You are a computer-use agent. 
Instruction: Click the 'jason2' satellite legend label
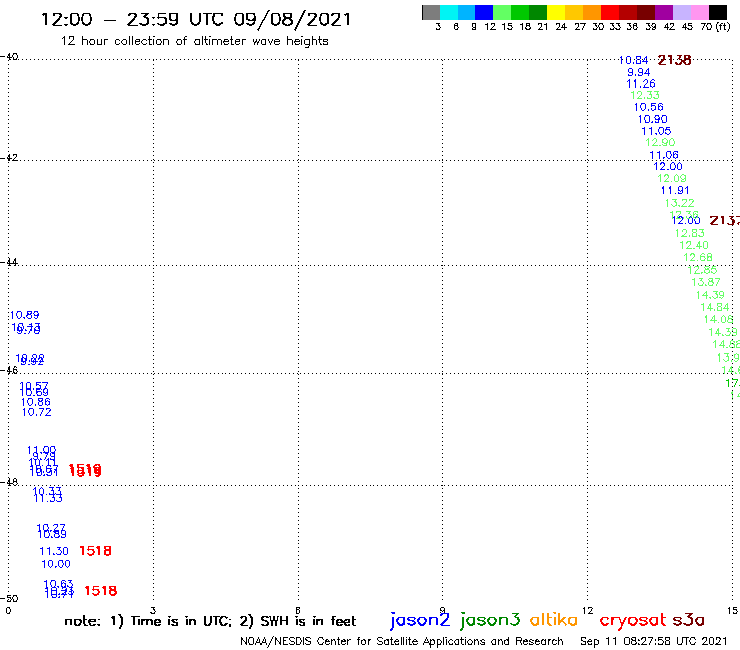(420, 620)
